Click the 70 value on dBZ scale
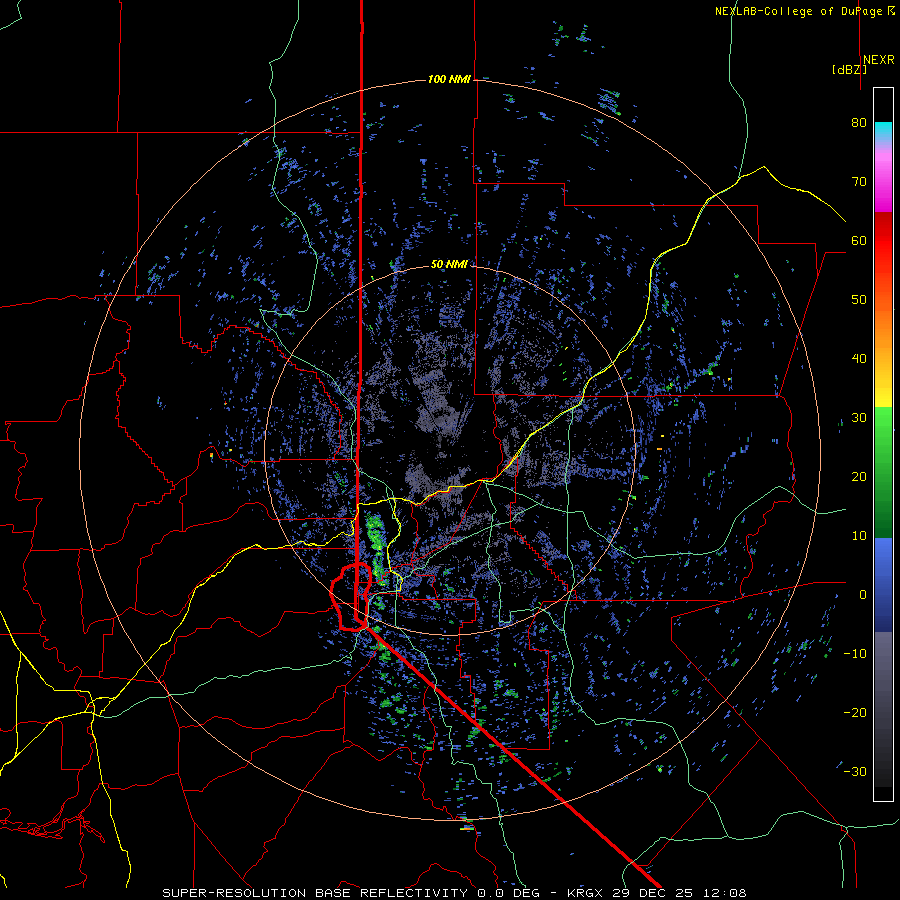Viewport: 900px width, 900px height. pyautogui.click(x=859, y=181)
